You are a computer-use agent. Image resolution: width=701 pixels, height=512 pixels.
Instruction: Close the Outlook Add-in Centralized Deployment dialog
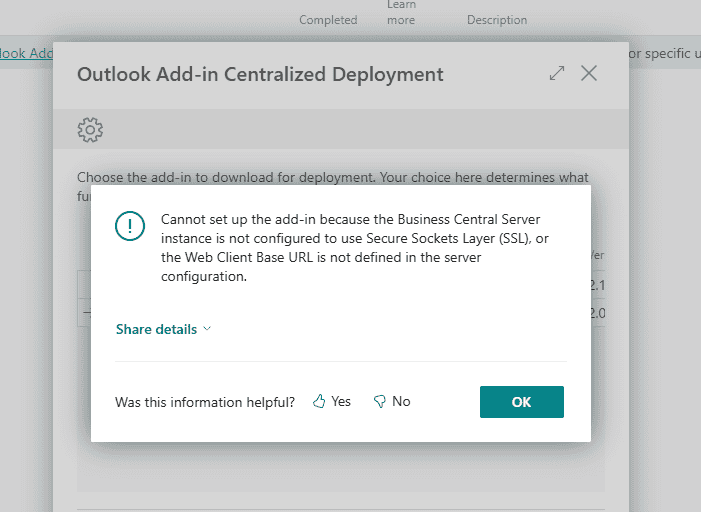pyautogui.click(x=589, y=73)
